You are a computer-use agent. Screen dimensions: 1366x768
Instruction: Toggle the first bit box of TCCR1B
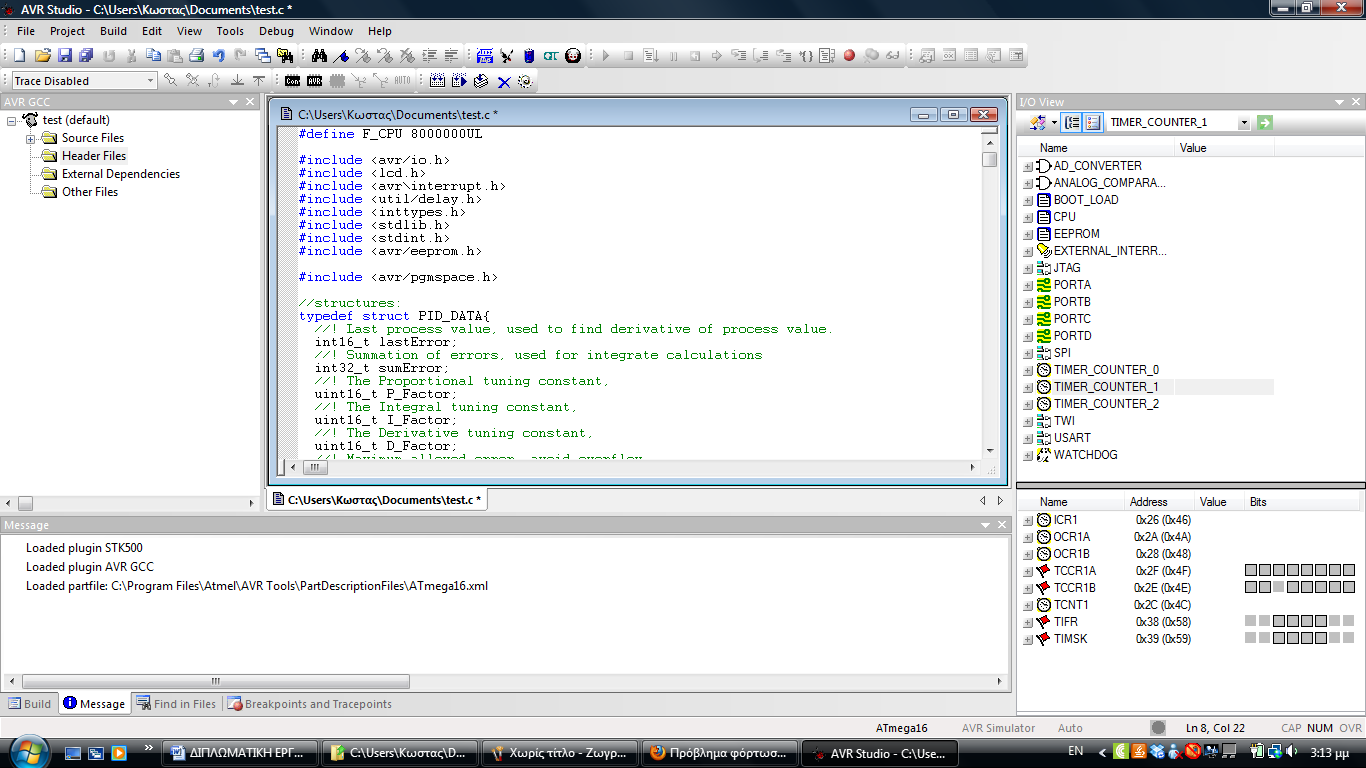(x=1251, y=587)
